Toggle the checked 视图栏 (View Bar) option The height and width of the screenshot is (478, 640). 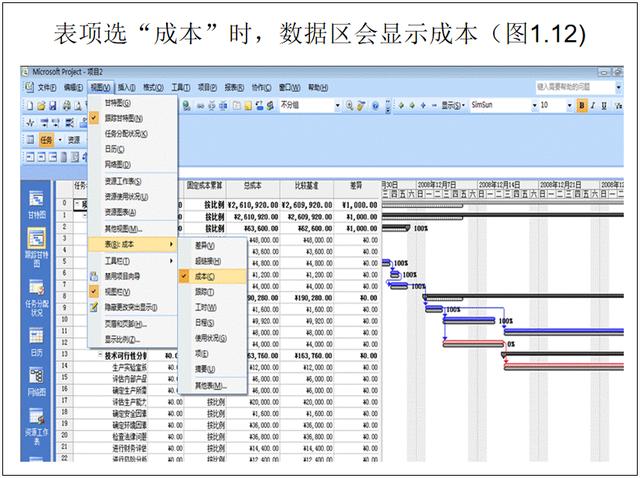pos(133,292)
